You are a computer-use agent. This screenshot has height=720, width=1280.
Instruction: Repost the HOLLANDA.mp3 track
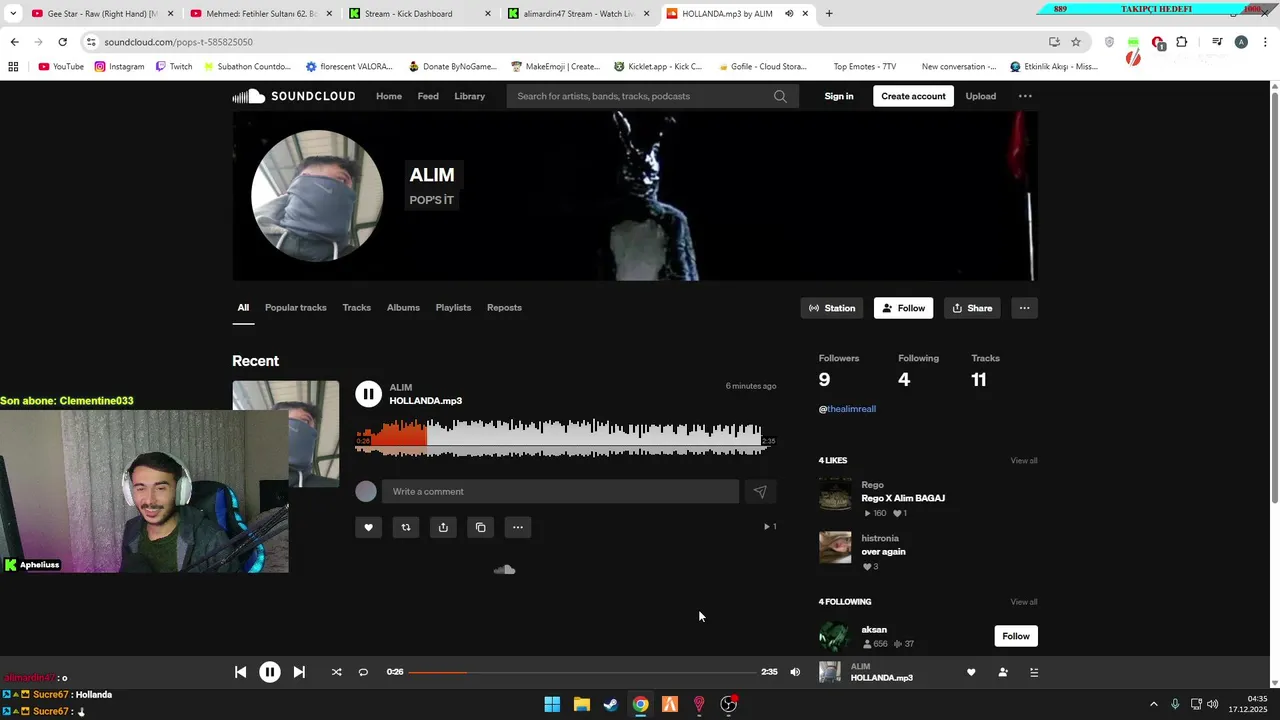tap(406, 527)
